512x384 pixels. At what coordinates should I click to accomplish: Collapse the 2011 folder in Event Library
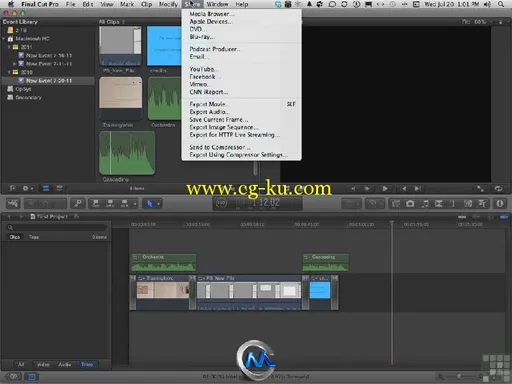pos(9,47)
